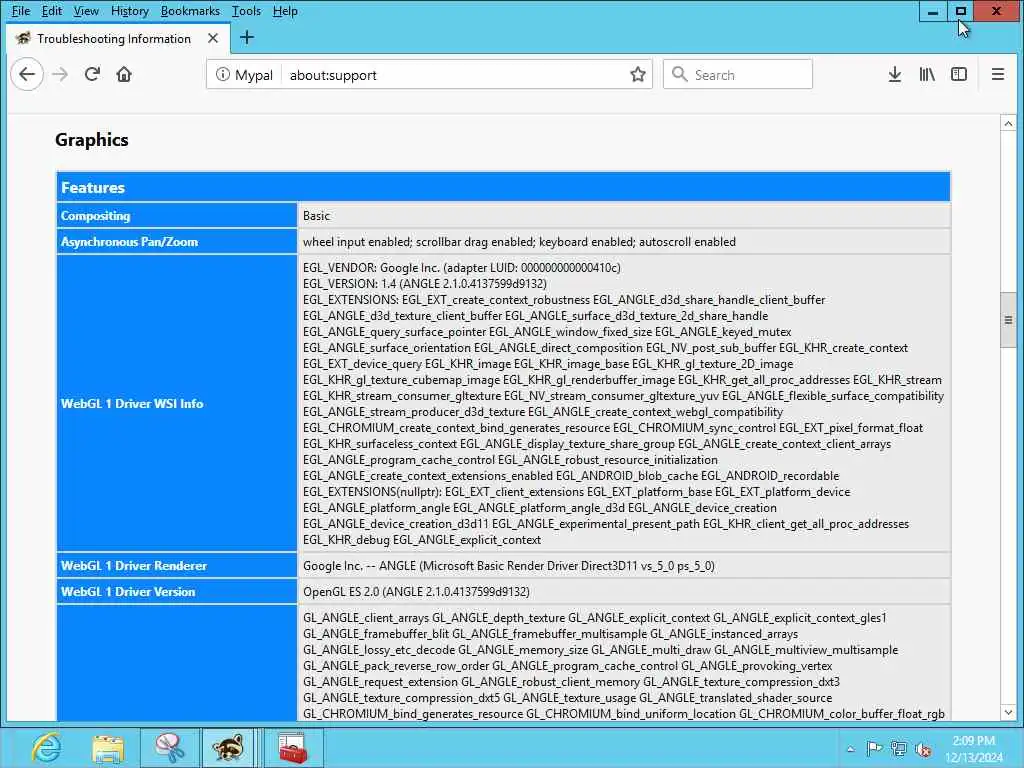The image size is (1024, 768).
Task: Open the Help menu
Action: 285,10
